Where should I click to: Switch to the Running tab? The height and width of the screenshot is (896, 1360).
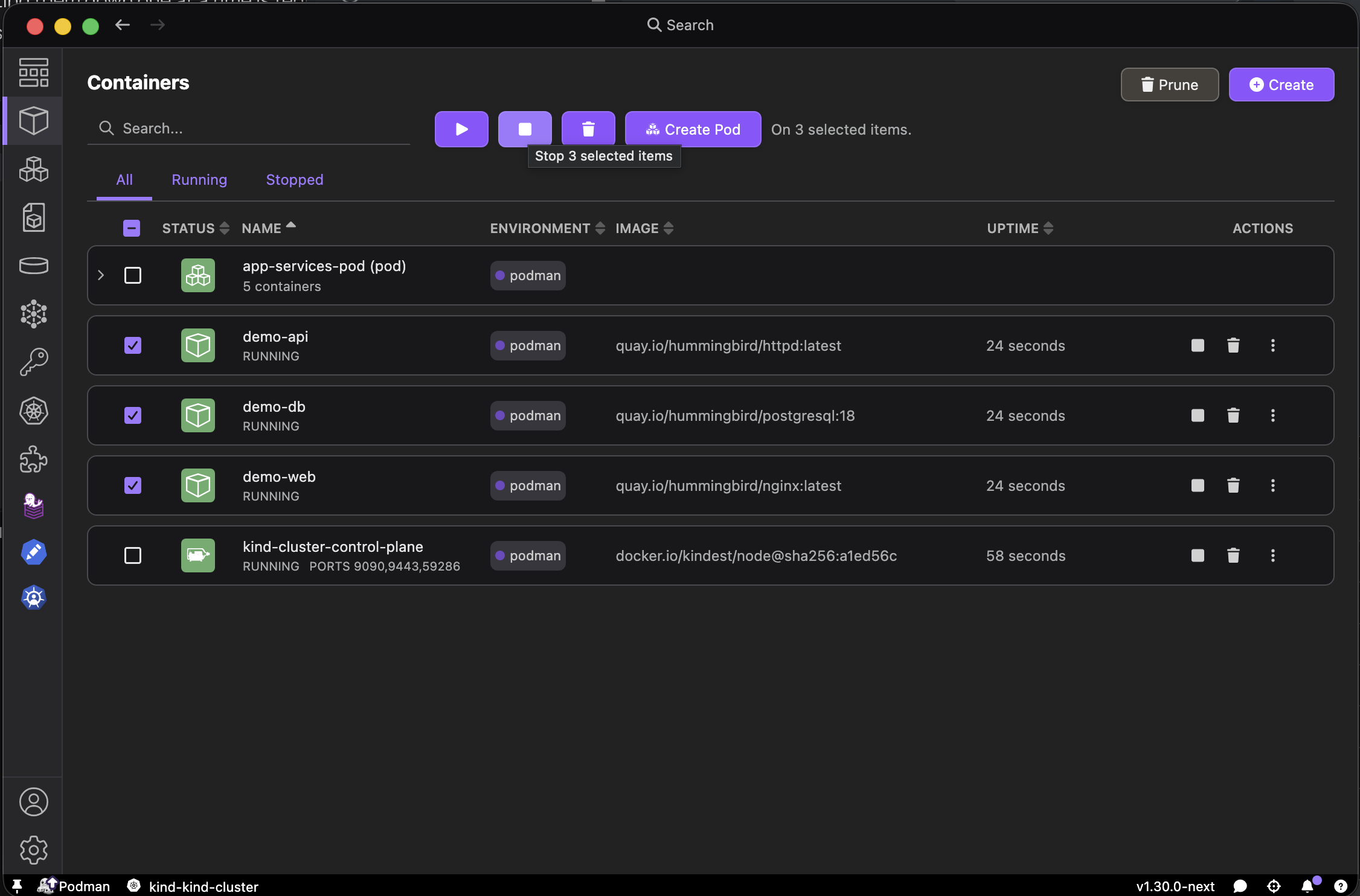click(x=199, y=180)
